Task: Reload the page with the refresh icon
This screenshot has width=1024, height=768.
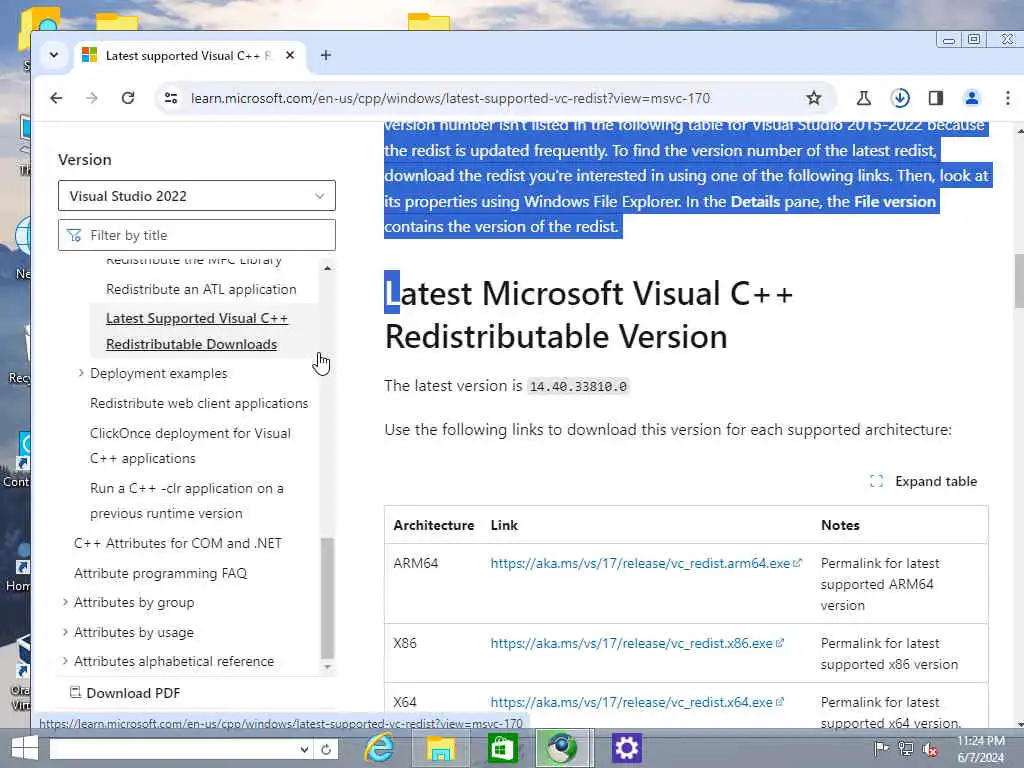Action: pyautogui.click(x=128, y=98)
